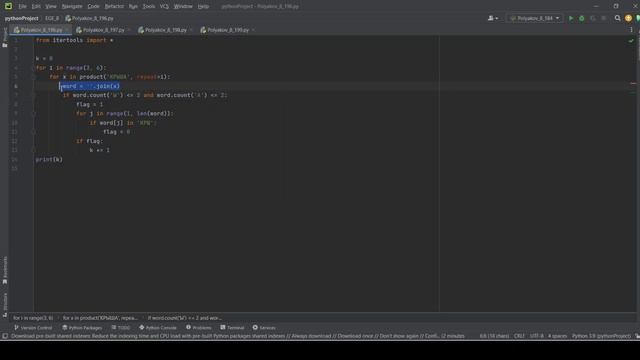
Task: Click green checkmark inspection indicator
Action: click(631, 40)
